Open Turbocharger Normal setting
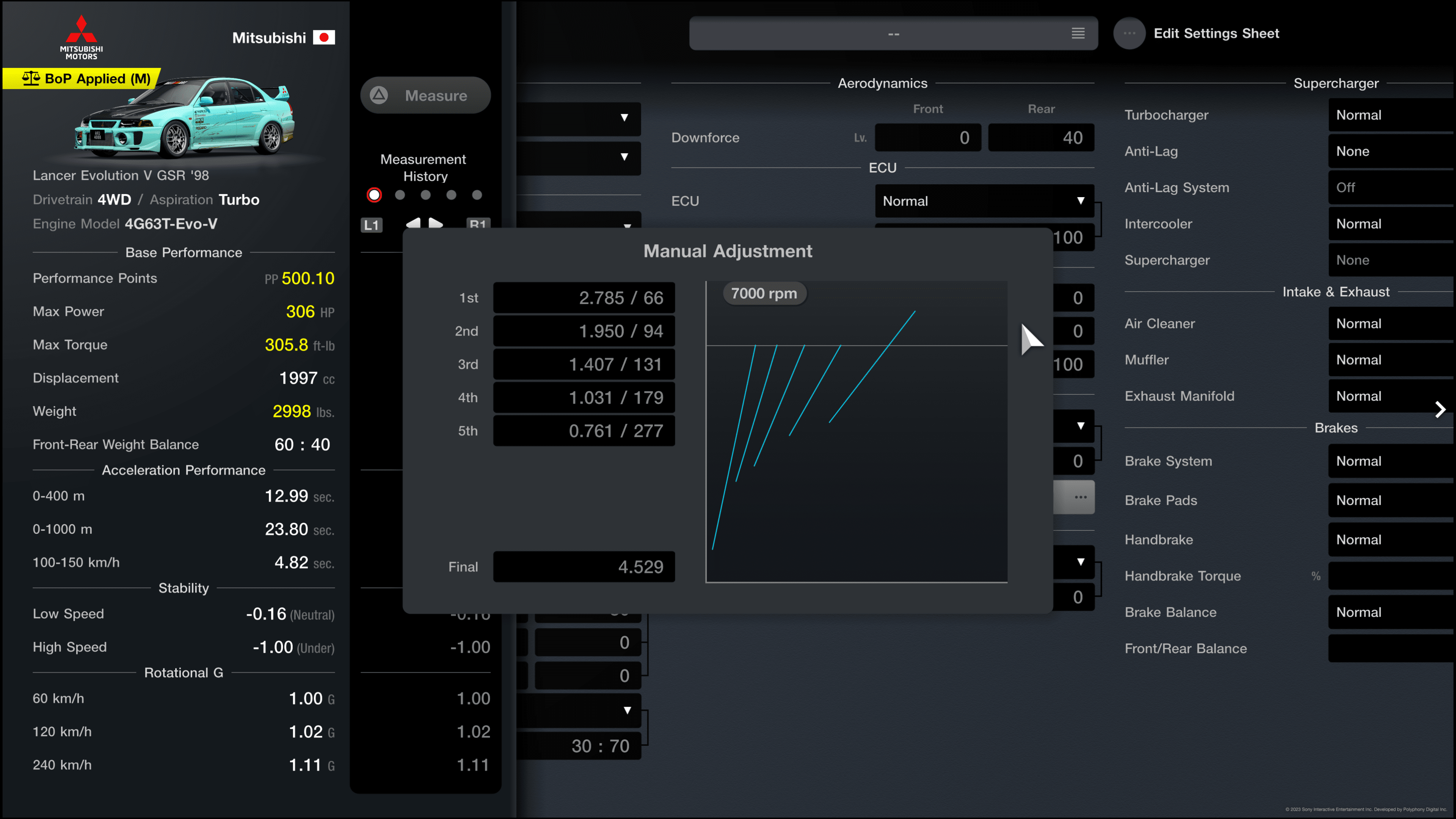The width and height of the screenshot is (1456, 819). [x=1392, y=115]
